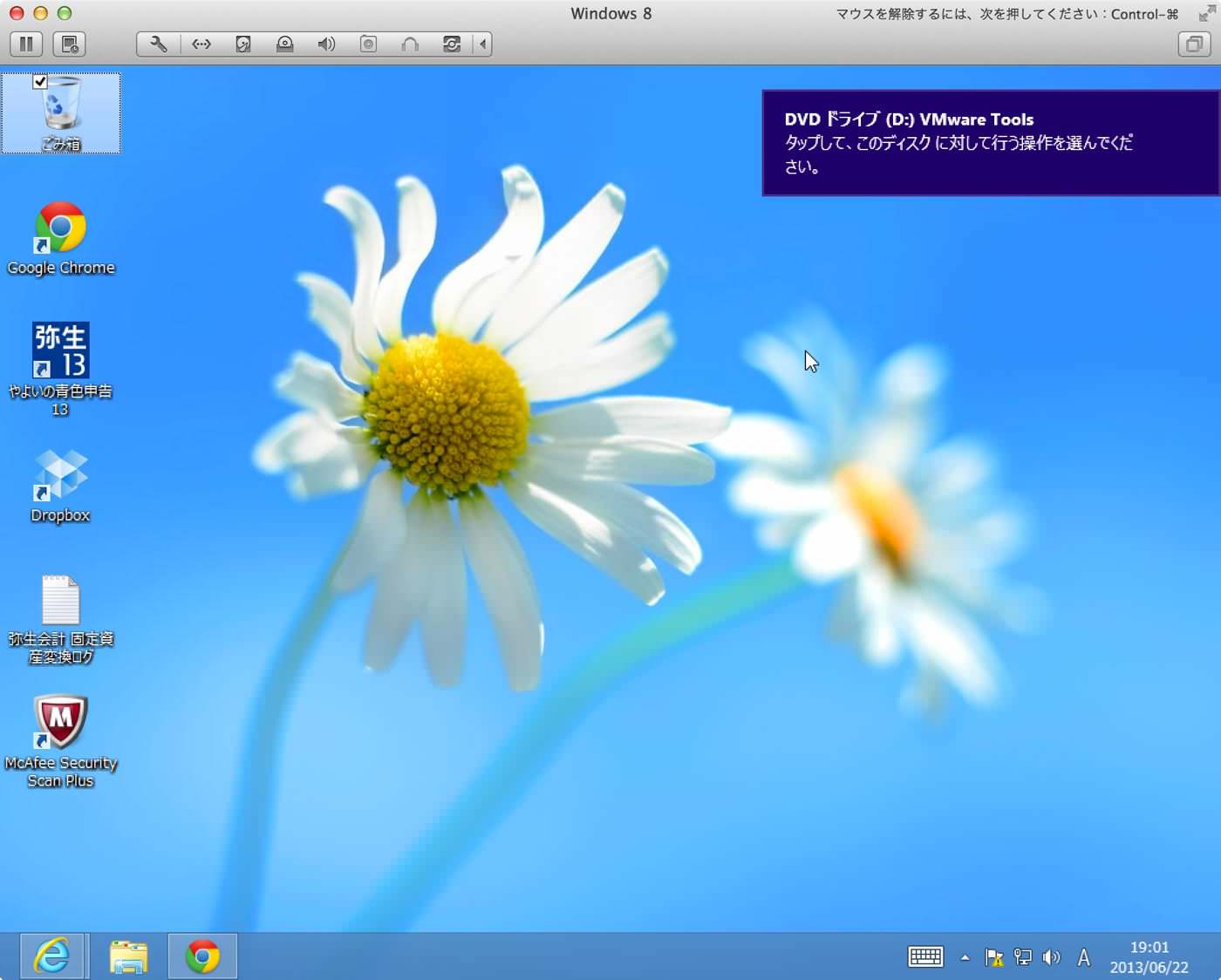Select the ごみ箱 recycle bin icon
The height and width of the screenshot is (980, 1221).
tap(61, 113)
